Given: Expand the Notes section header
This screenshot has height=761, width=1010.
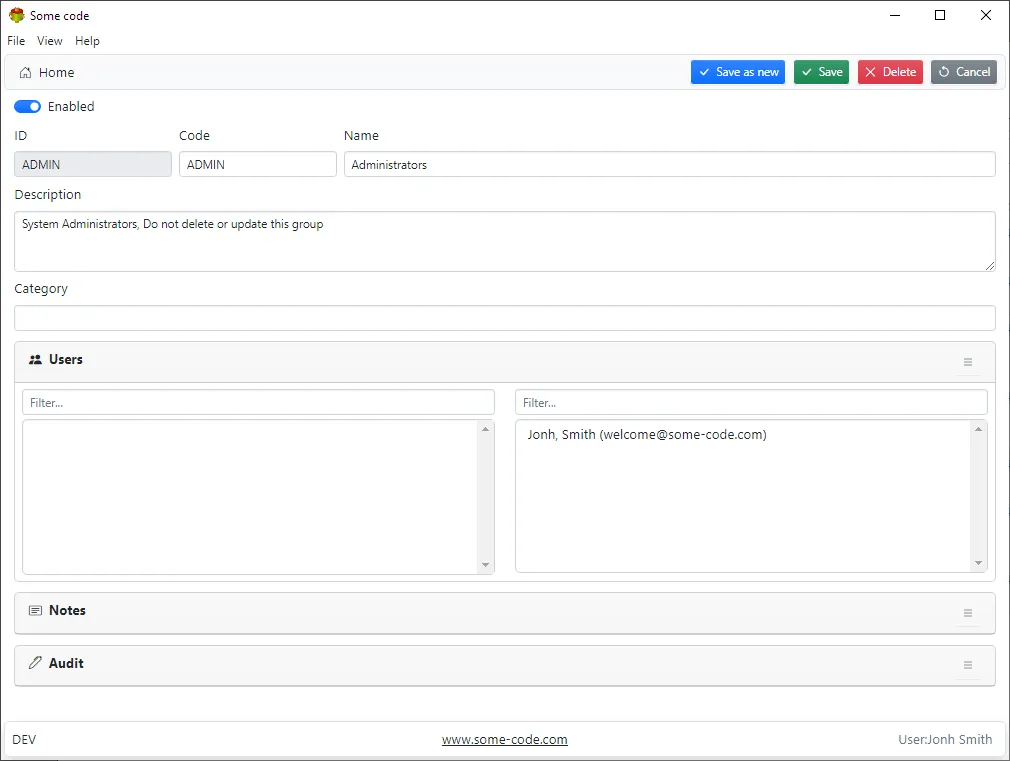Looking at the screenshot, I should pos(67,611).
